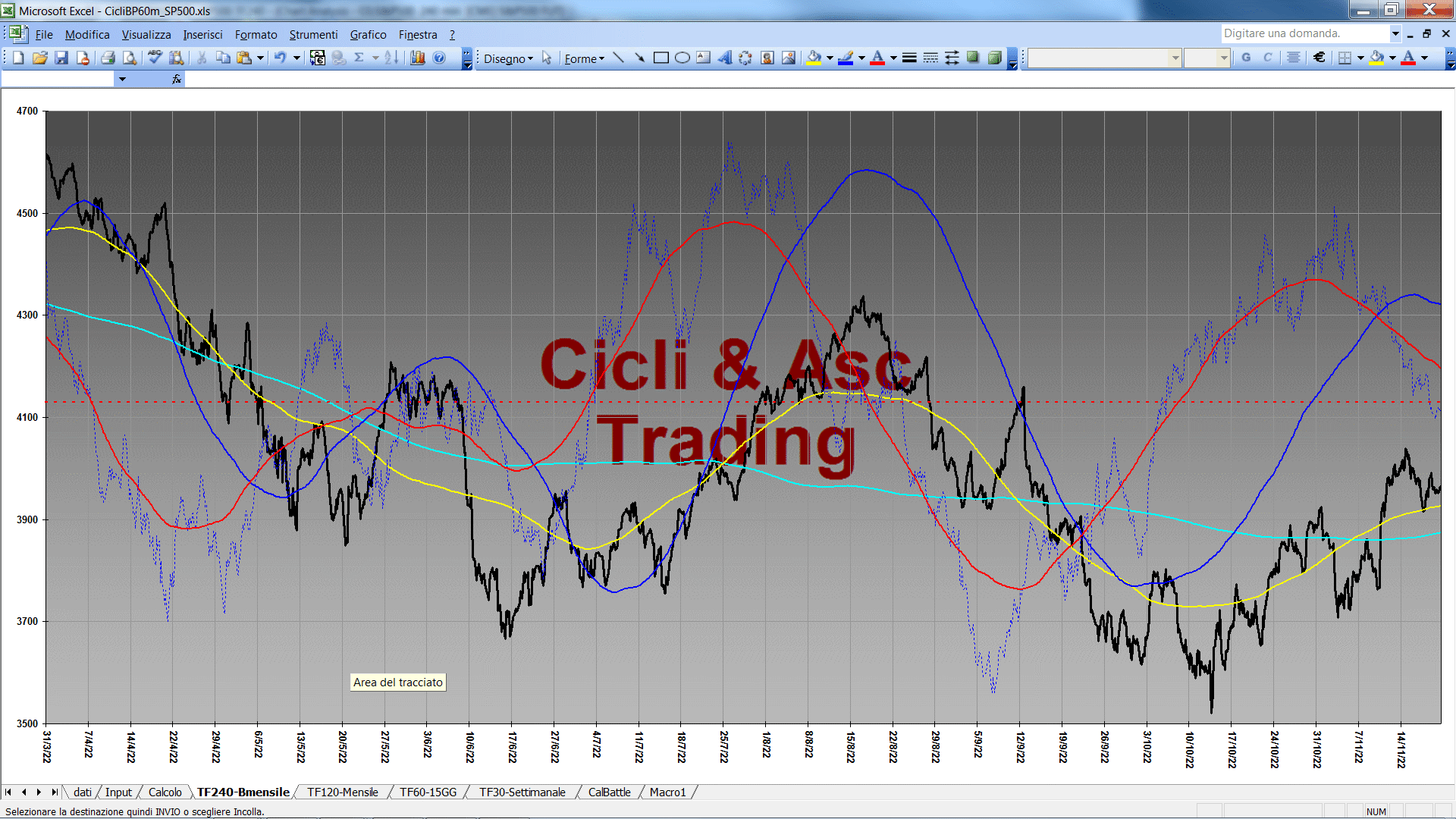This screenshot has width=1456, height=819.
Task: Open the Disegno drawing menu
Action: tap(508, 58)
